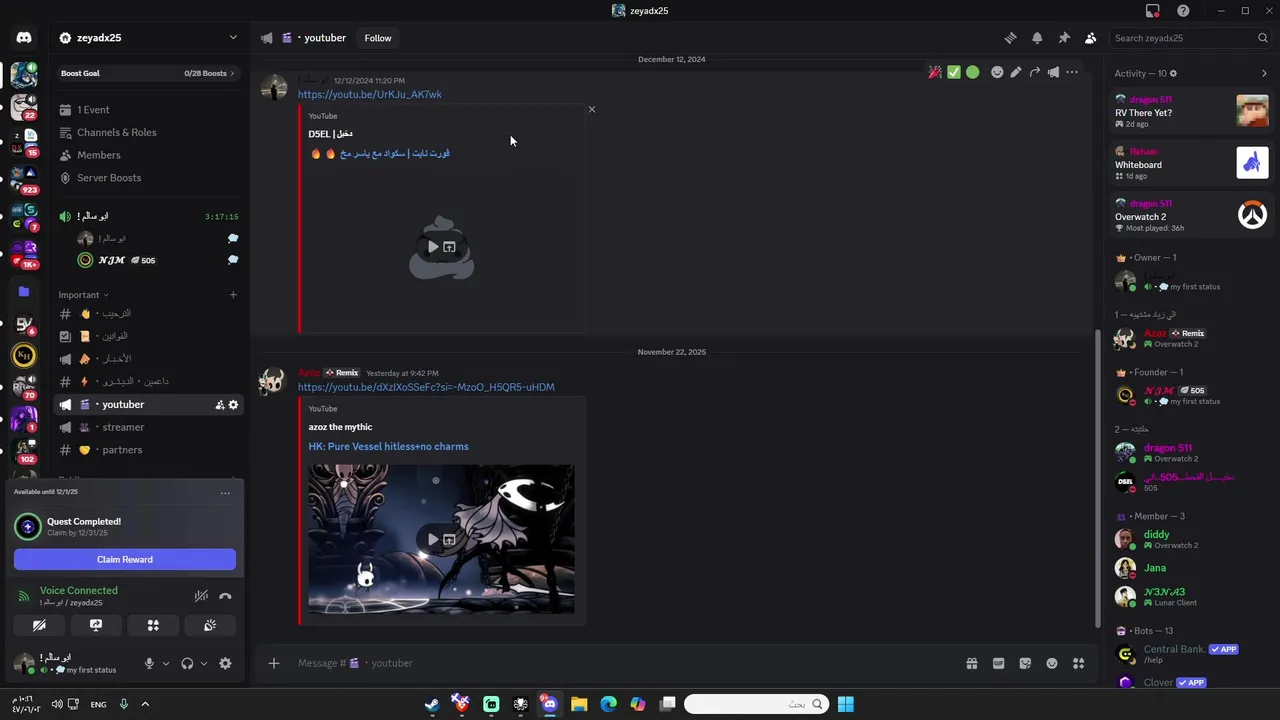Open Members in sidebar

148,155
